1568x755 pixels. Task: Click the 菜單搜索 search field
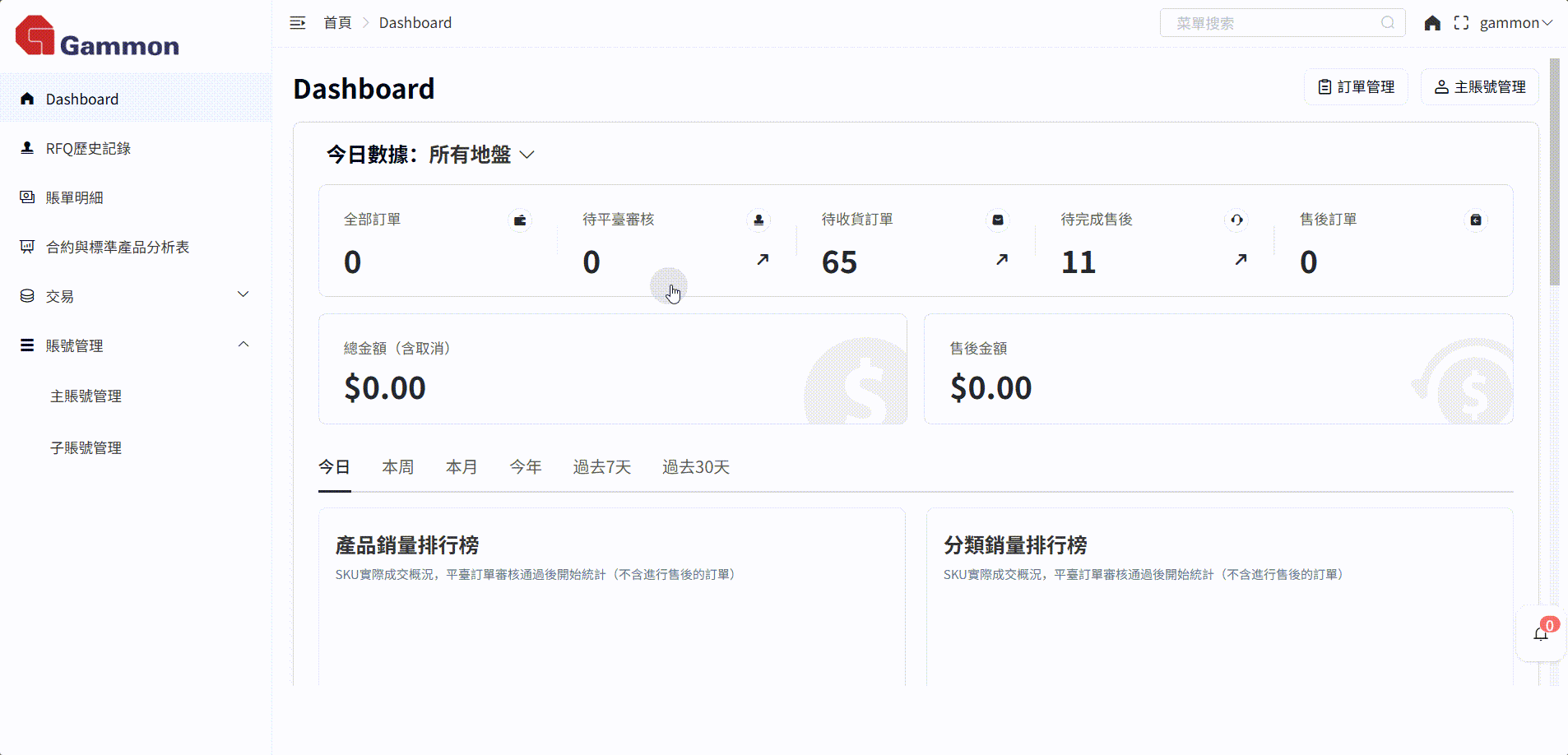coord(1271,23)
